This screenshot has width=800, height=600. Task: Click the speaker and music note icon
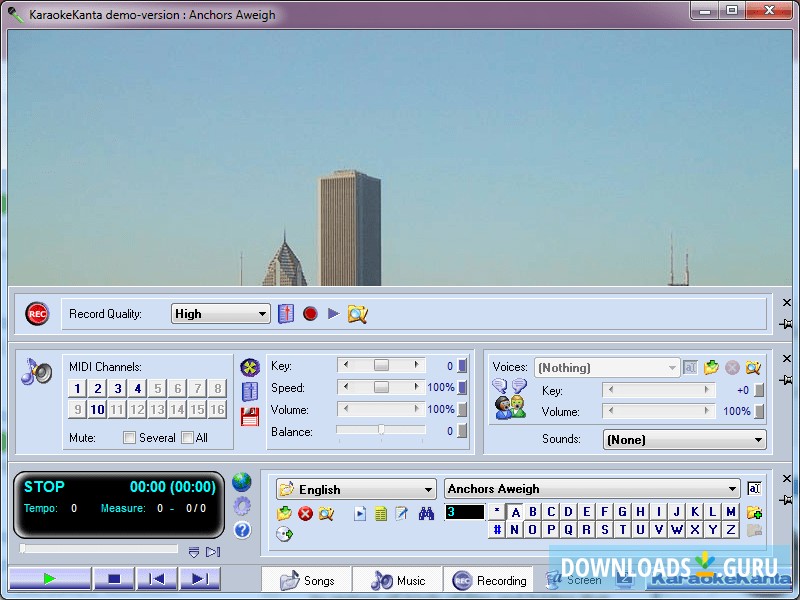click(x=37, y=372)
